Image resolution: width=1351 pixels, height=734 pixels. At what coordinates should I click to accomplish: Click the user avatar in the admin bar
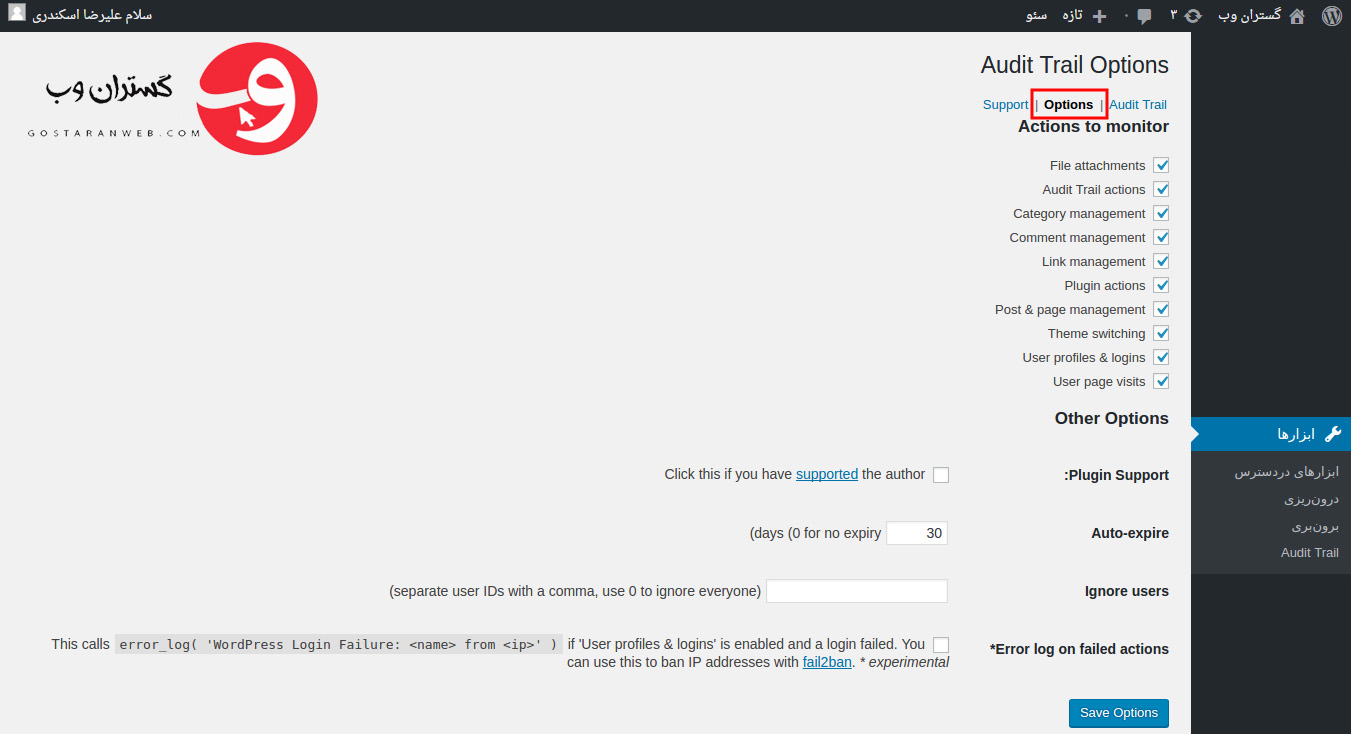point(17,14)
